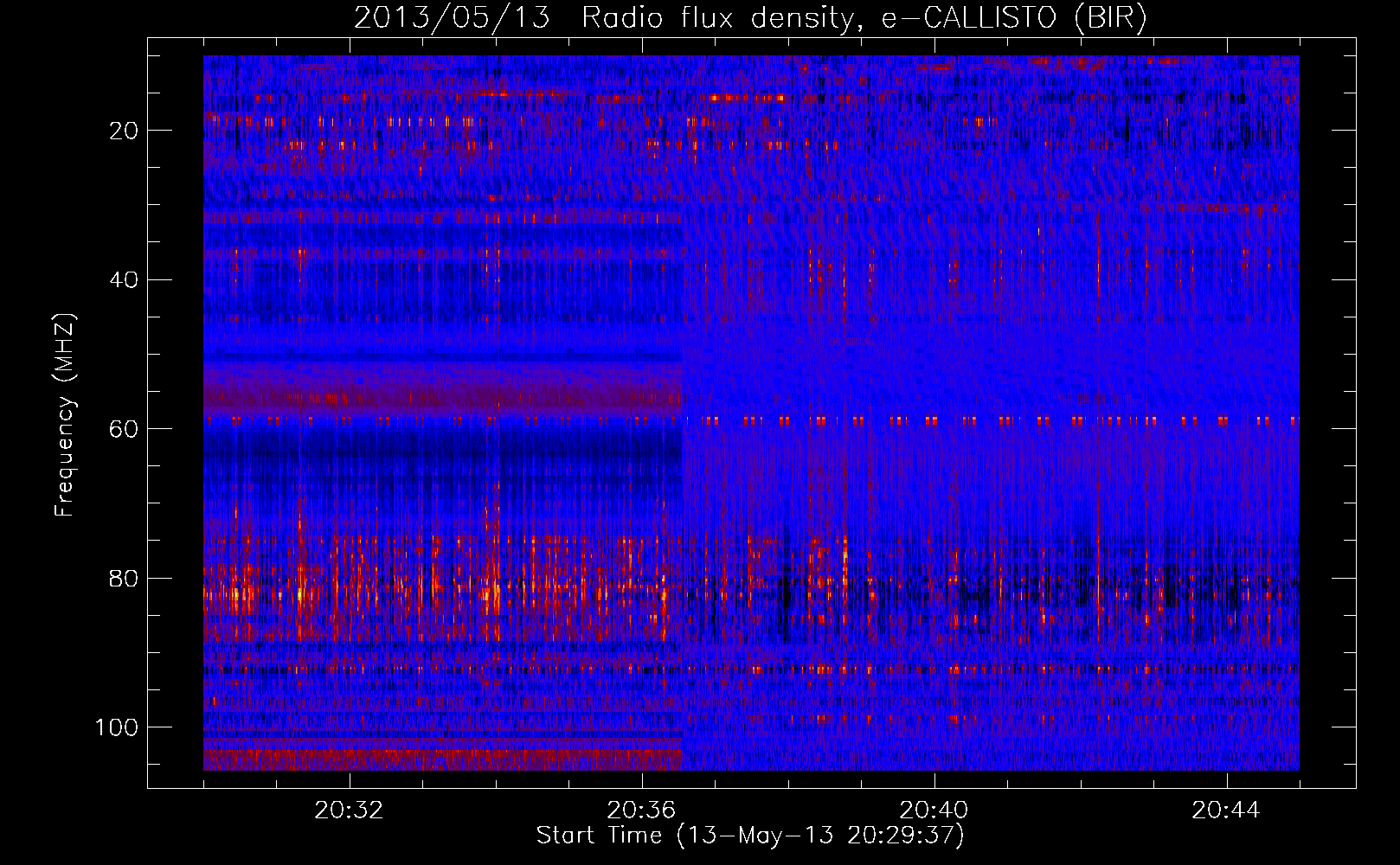Click the 'Start Time (13-May-13 20:29:37)' label
The height and width of the screenshot is (865, 1400).
(x=750, y=836)
